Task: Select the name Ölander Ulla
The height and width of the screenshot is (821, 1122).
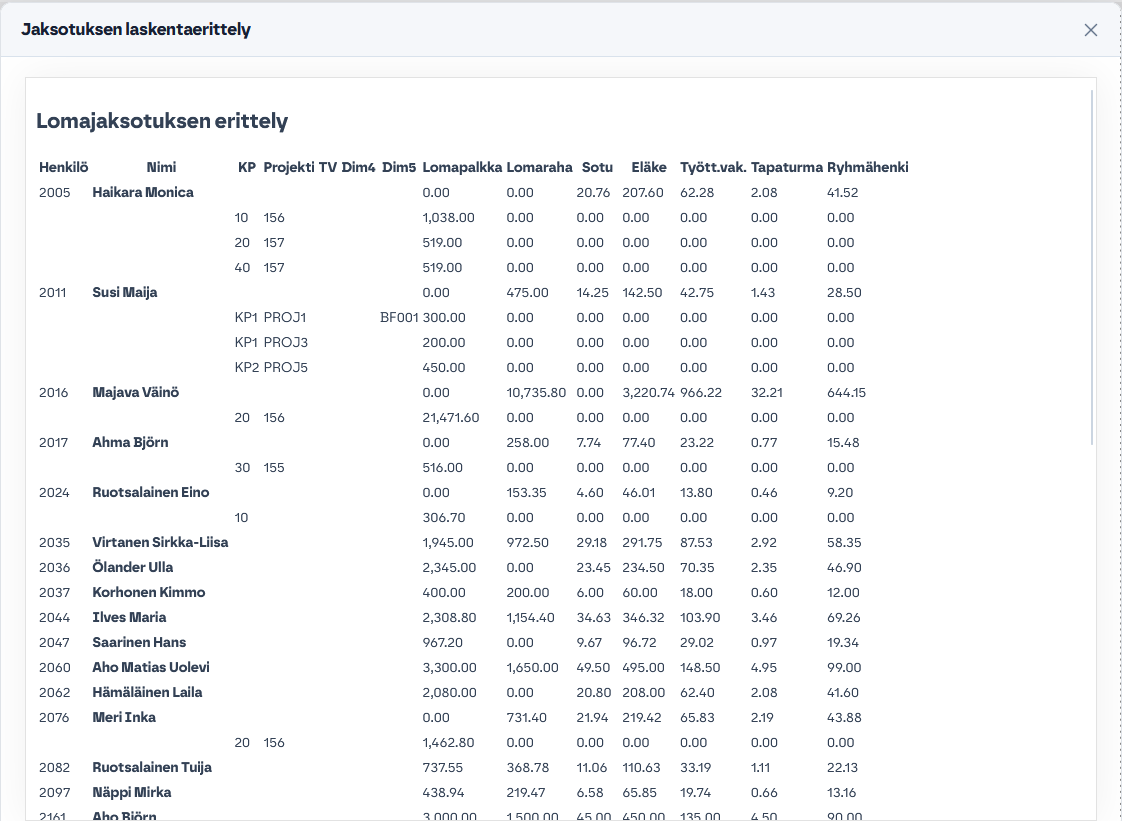Action: (x=133, y=568)
